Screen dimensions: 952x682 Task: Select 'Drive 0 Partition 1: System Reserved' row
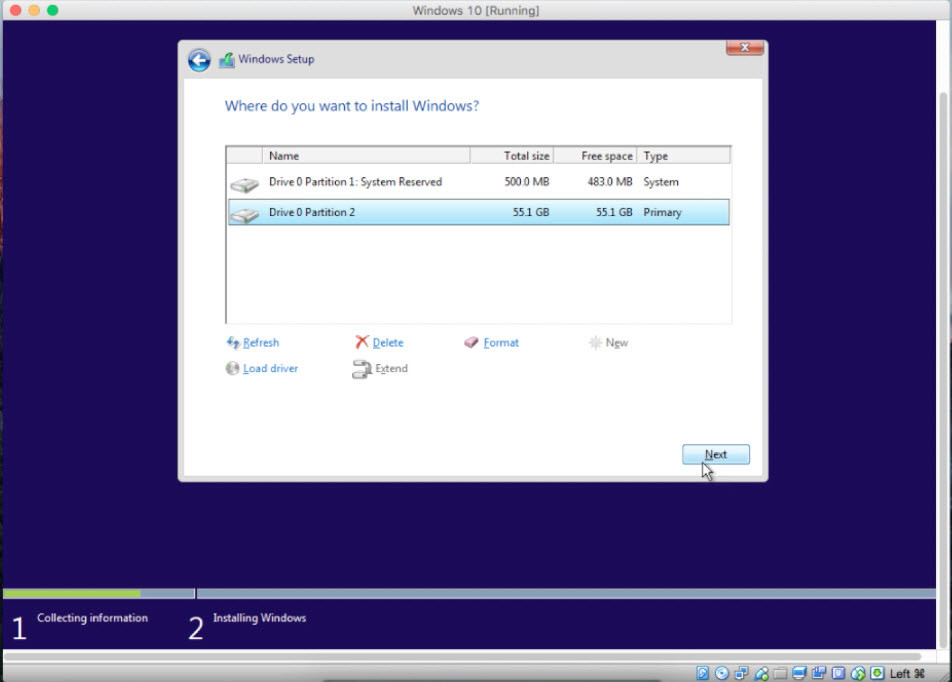point(478,182)
